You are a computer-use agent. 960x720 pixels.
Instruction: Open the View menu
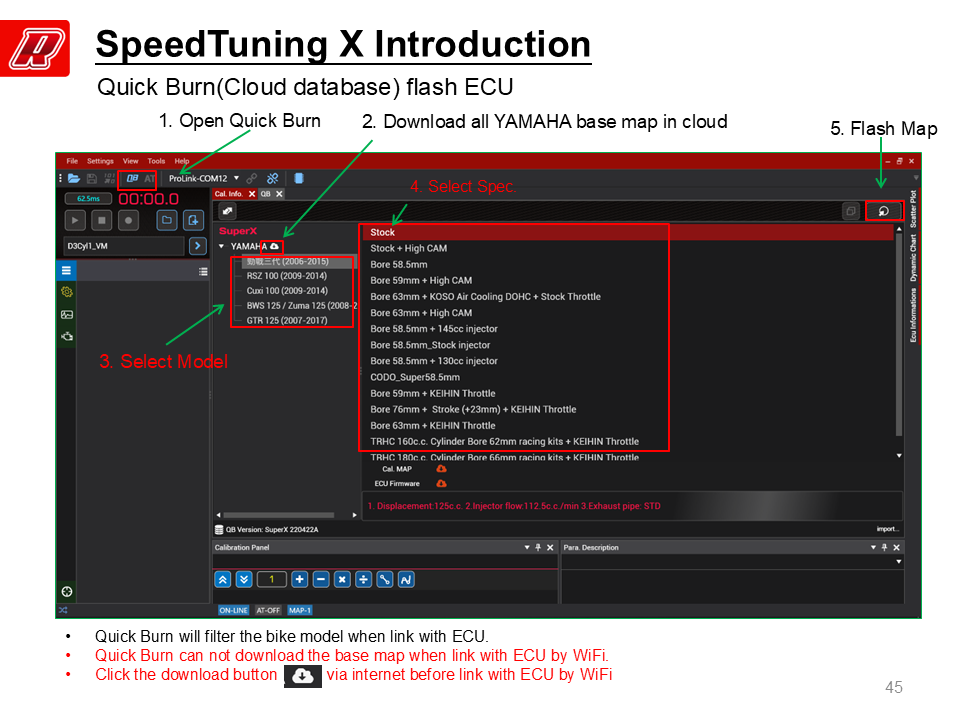click(130, 161)
